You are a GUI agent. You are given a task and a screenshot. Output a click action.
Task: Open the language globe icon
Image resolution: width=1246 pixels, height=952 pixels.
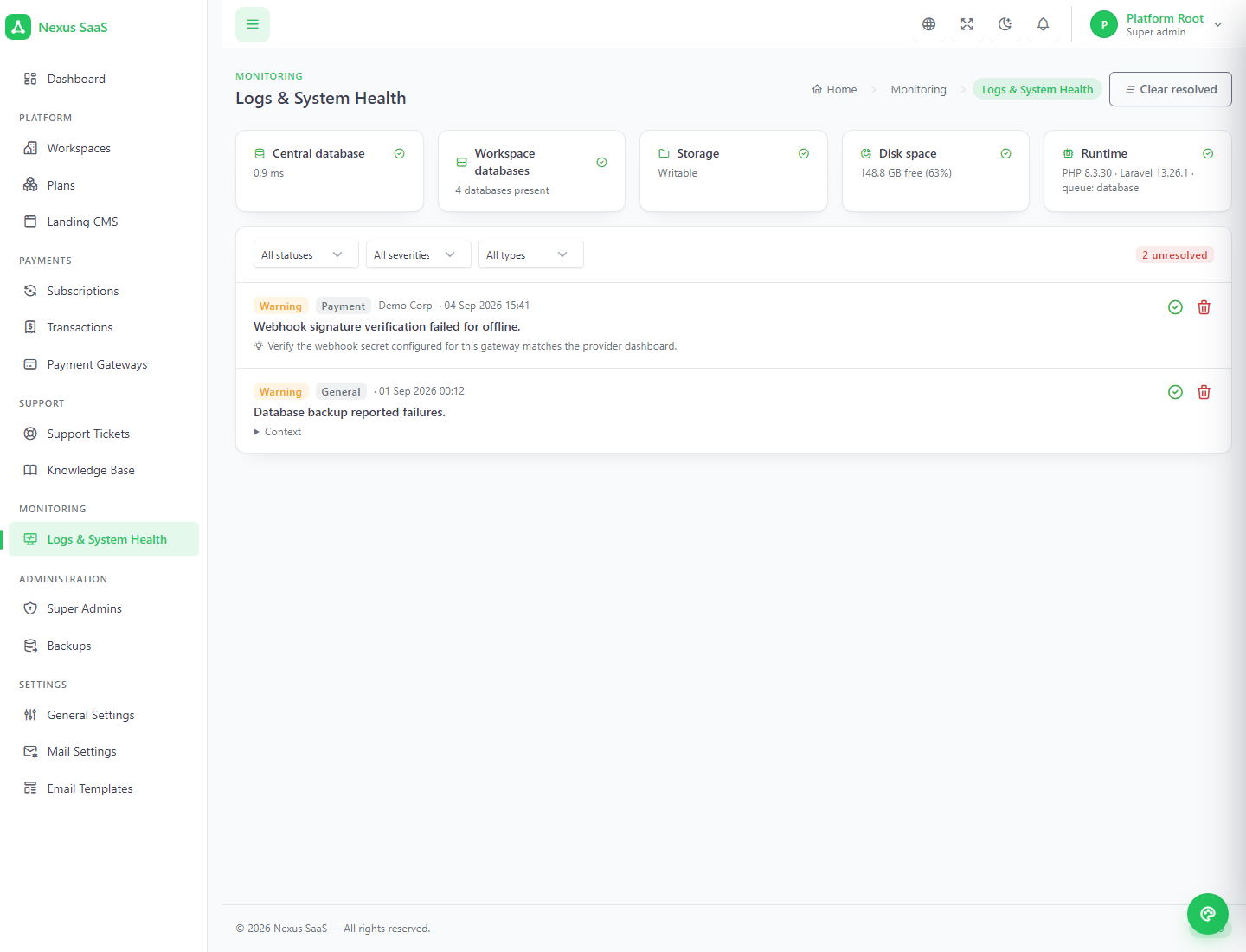(928, 24)
